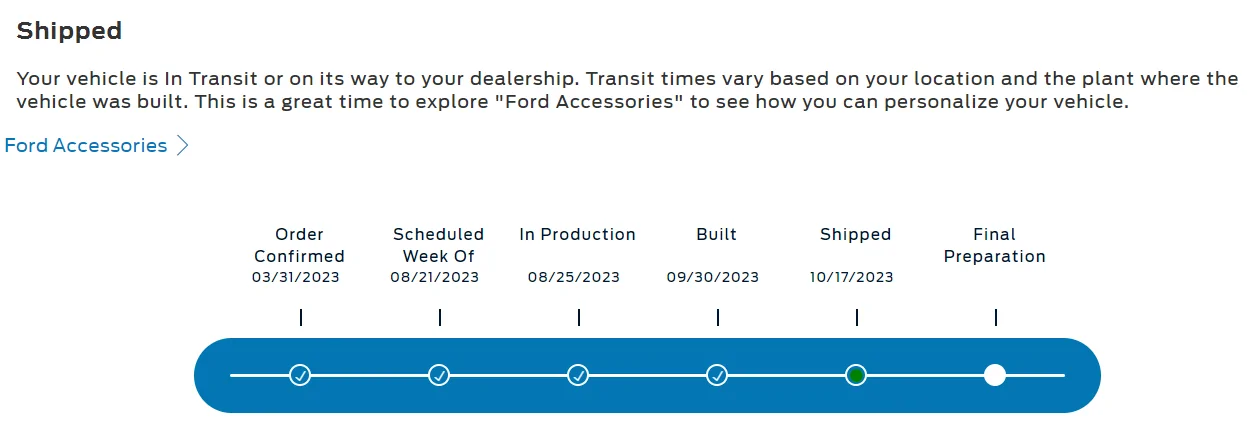The image size is (1252, 427).
Task: Open the Ford Accessories link
Action: [86, 146]
